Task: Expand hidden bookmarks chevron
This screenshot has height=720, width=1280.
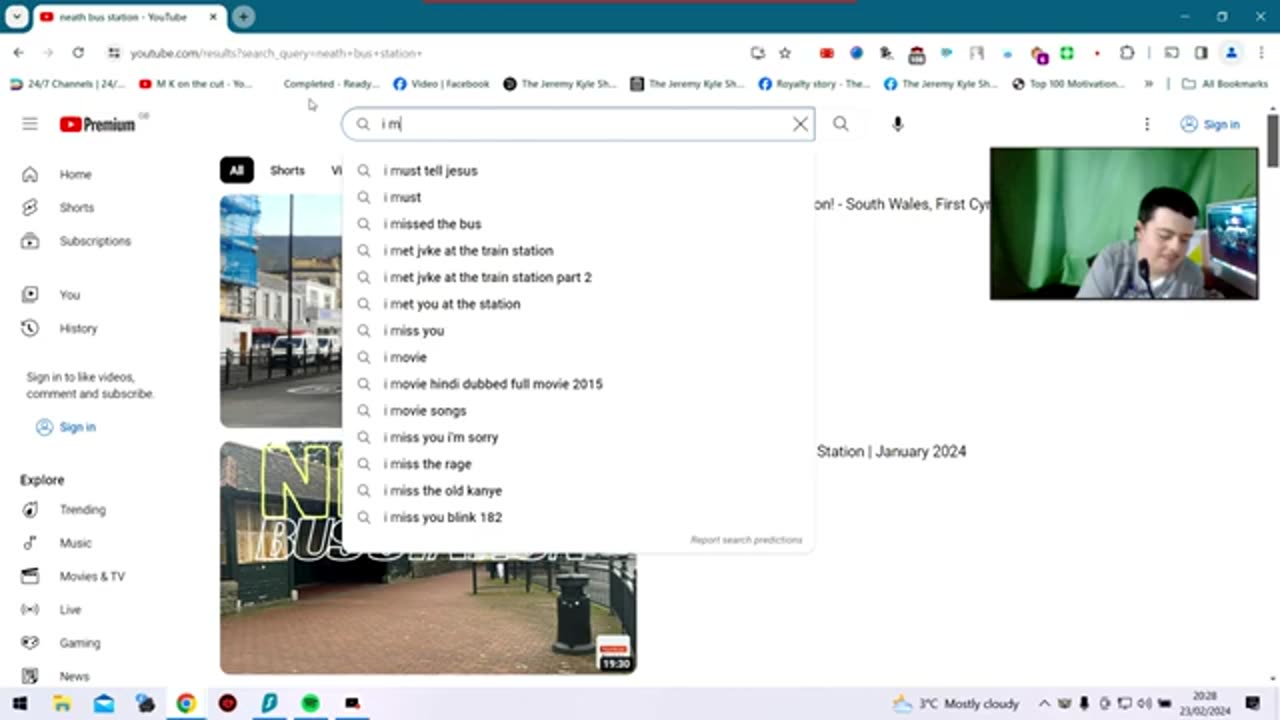Action: [1148, 84]
